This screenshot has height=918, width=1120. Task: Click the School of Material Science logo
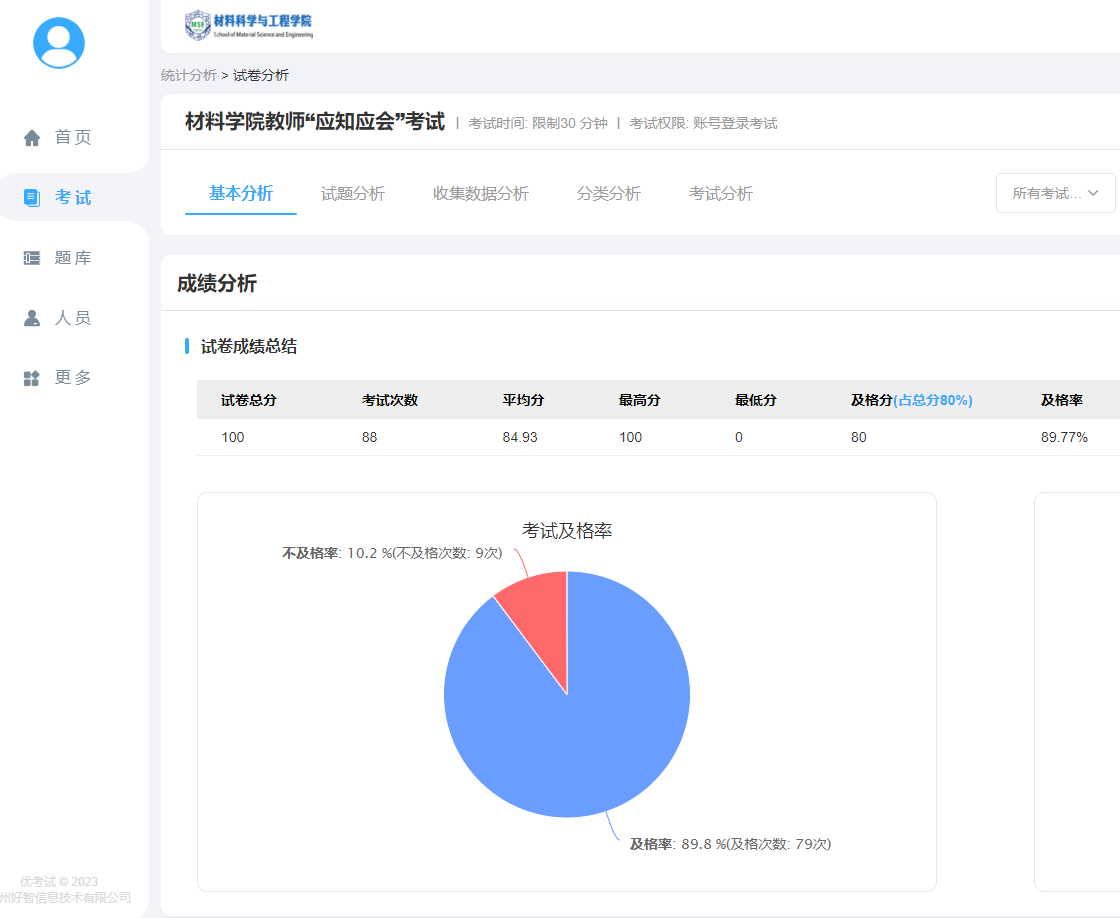(x=249, y=25)
